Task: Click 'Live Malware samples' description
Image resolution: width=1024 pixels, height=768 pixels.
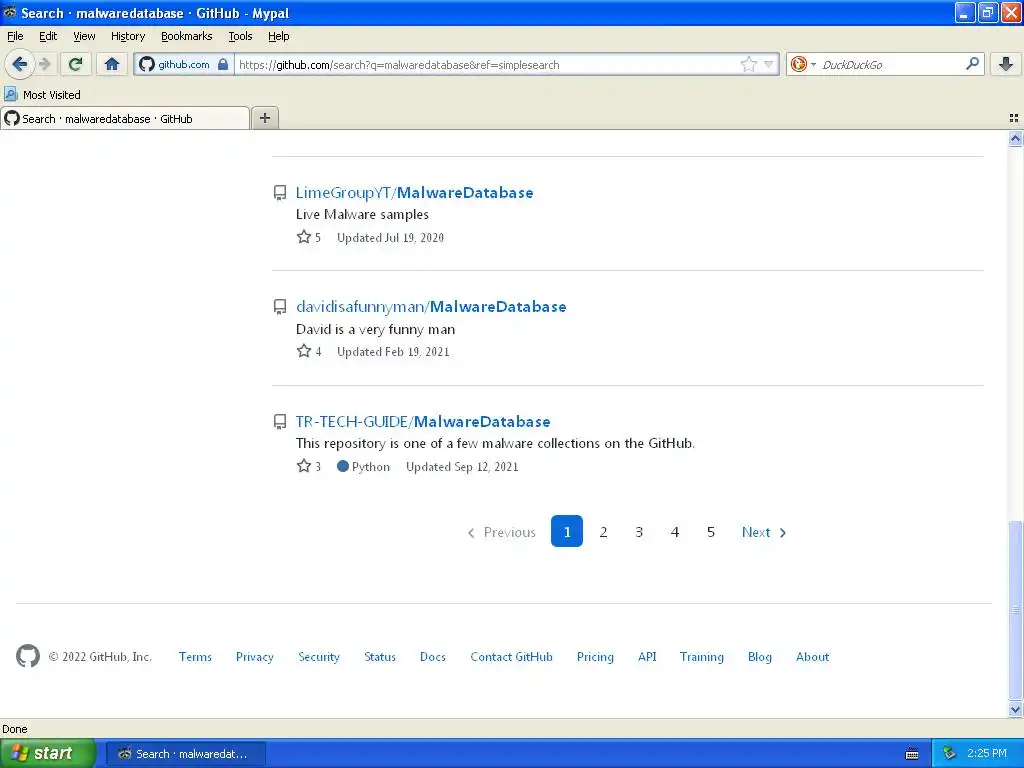Action: click(362, 214)
